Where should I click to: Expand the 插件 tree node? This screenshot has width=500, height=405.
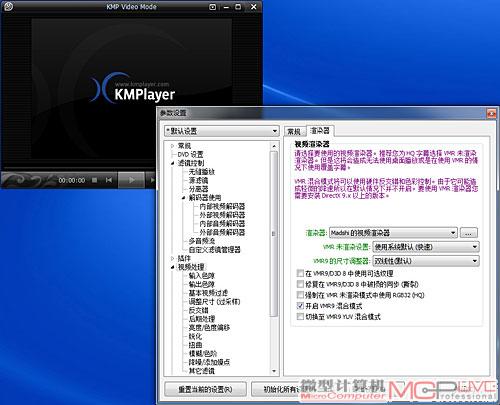click(172, 258)
